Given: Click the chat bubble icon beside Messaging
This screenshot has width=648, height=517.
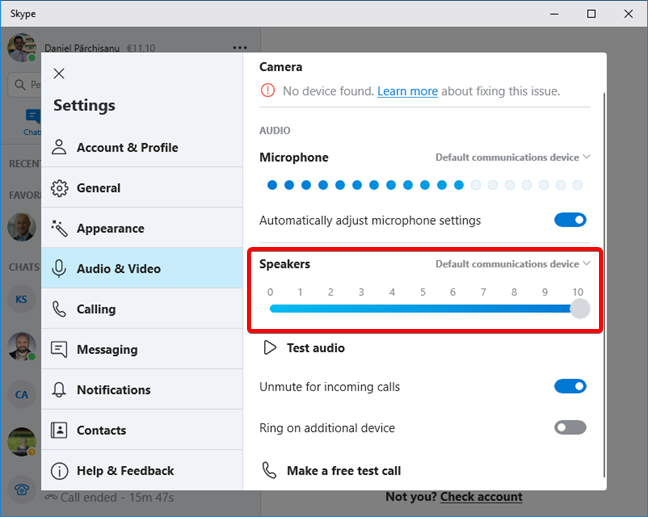Looking at the screenshot, I should tap(59, 350).
